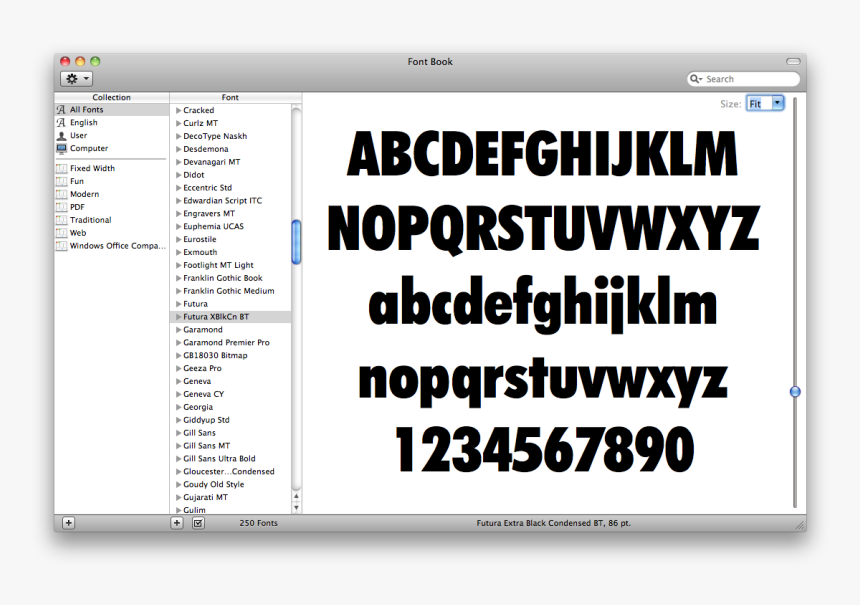The image size is (860, 605).
Task: Click the Computer fonts icon
Action: tap(62, 148)
